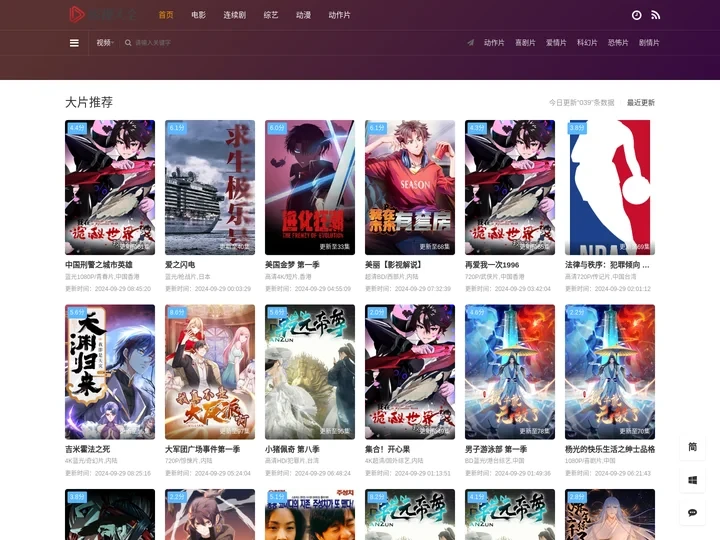
Task: Open 动作片 in the top navigation bar
Action: pyautogui.click(x=339, y=15)
